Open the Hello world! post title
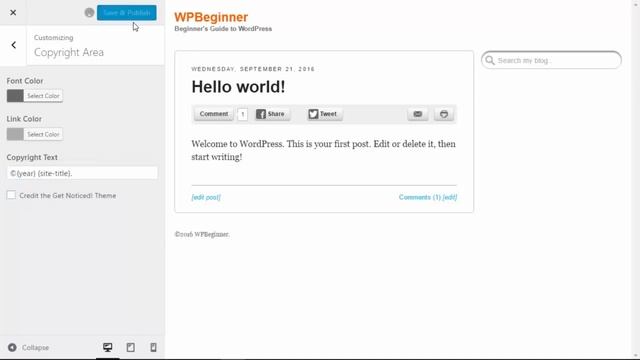The image size is (640, 360). click(x=238, y=87)
